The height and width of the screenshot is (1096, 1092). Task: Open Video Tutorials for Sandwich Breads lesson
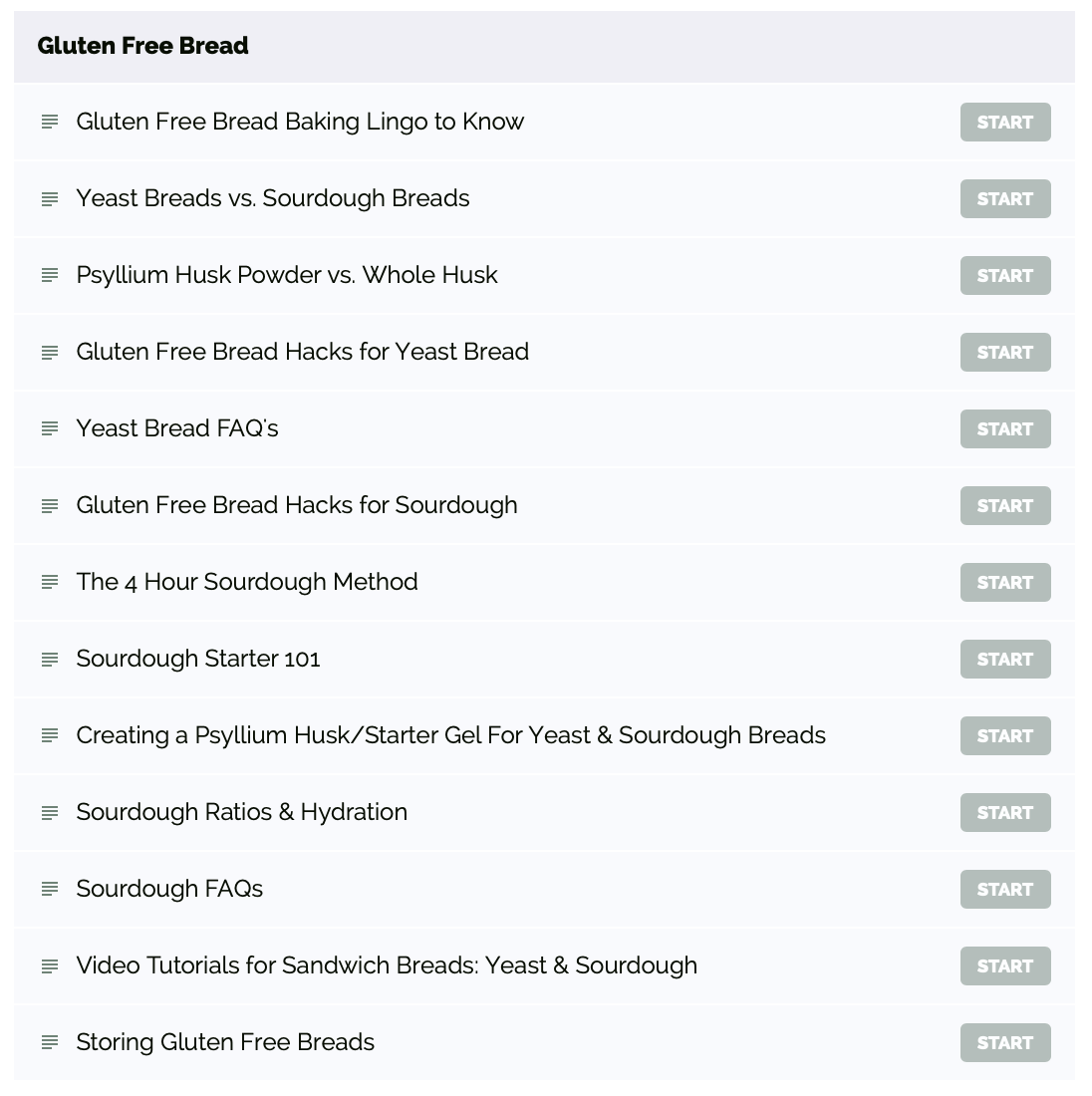387,965
